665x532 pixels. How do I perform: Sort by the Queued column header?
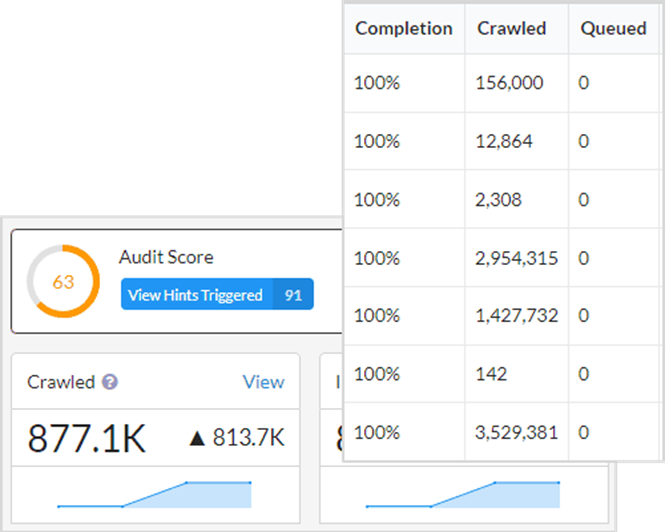613,28
